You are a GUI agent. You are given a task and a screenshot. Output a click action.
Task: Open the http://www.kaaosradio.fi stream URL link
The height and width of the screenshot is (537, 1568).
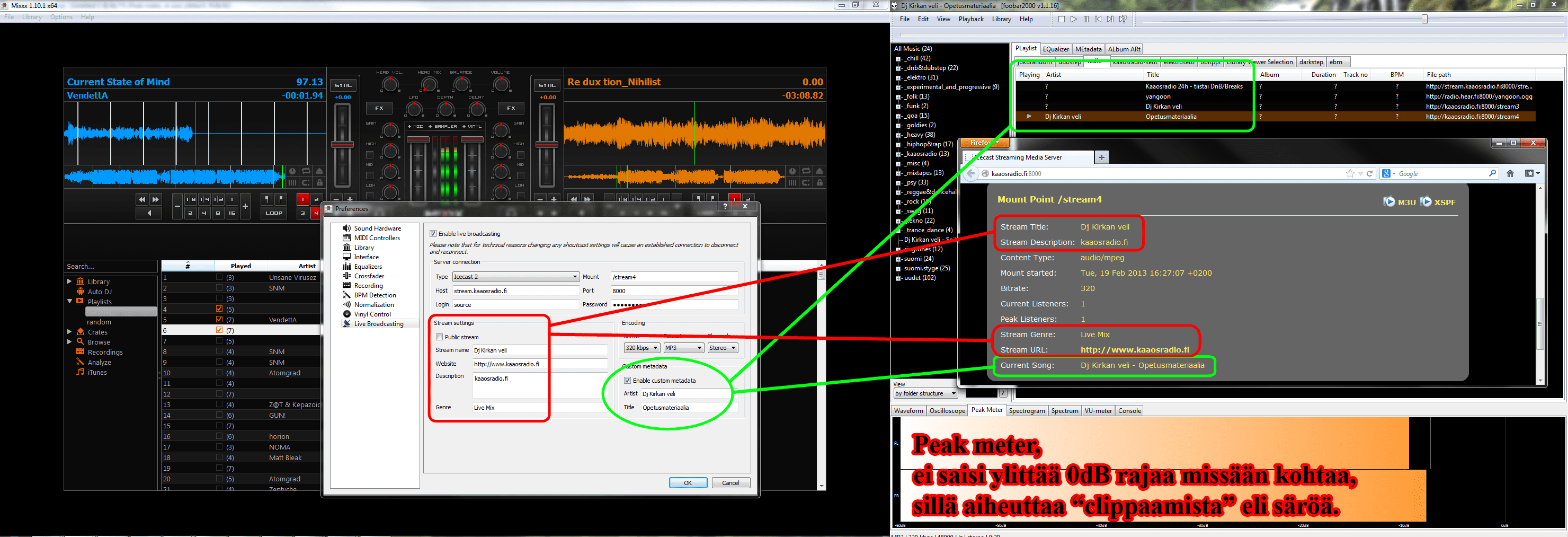(1135, 350)
